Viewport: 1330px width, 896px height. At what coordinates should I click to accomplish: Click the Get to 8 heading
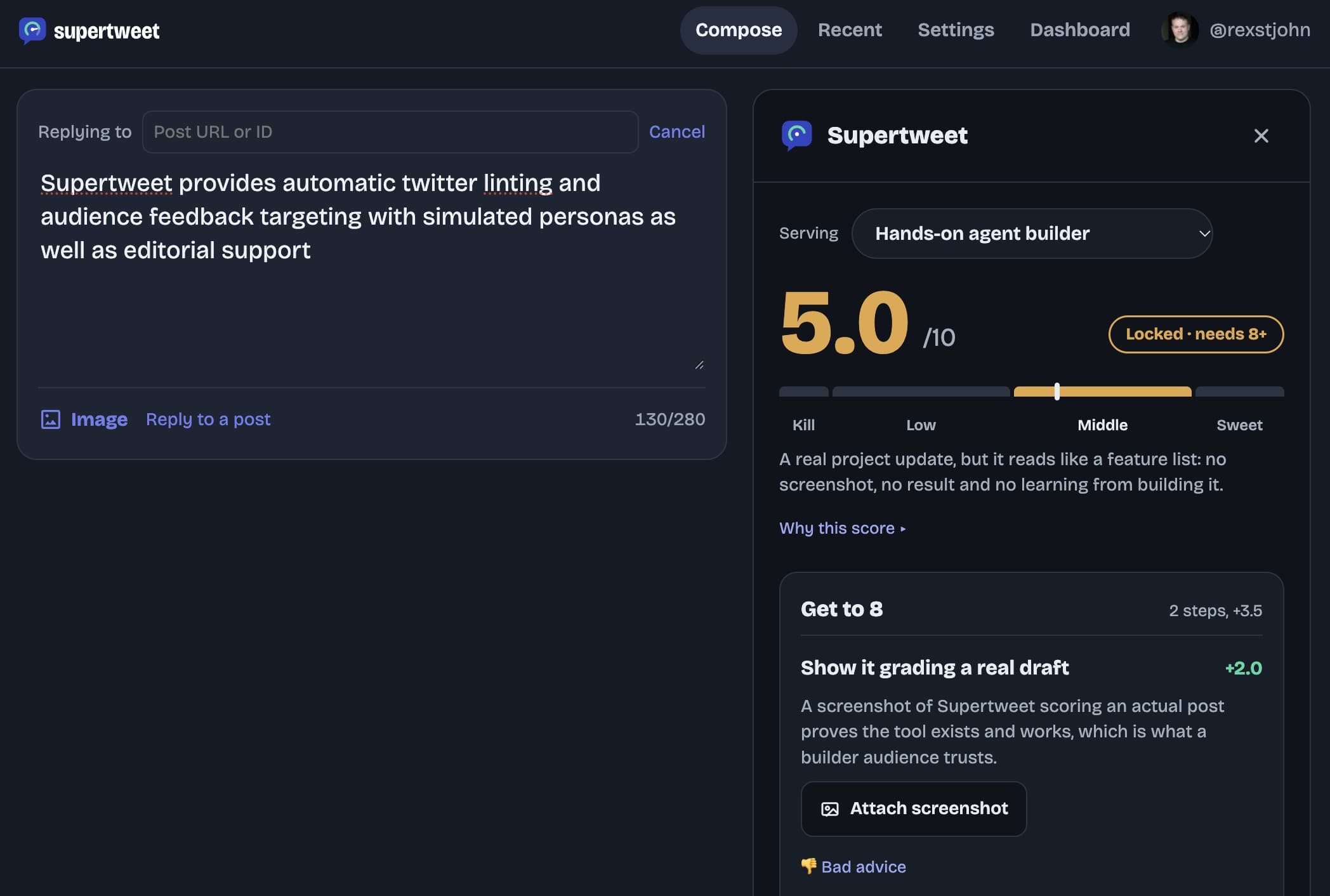click(x=841, y=609)
